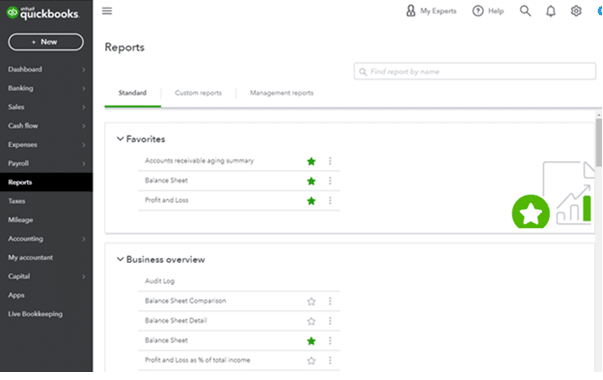Open the settings gear
The width and height of the screenshot is (603, 380).
click(x=576, y=11)
